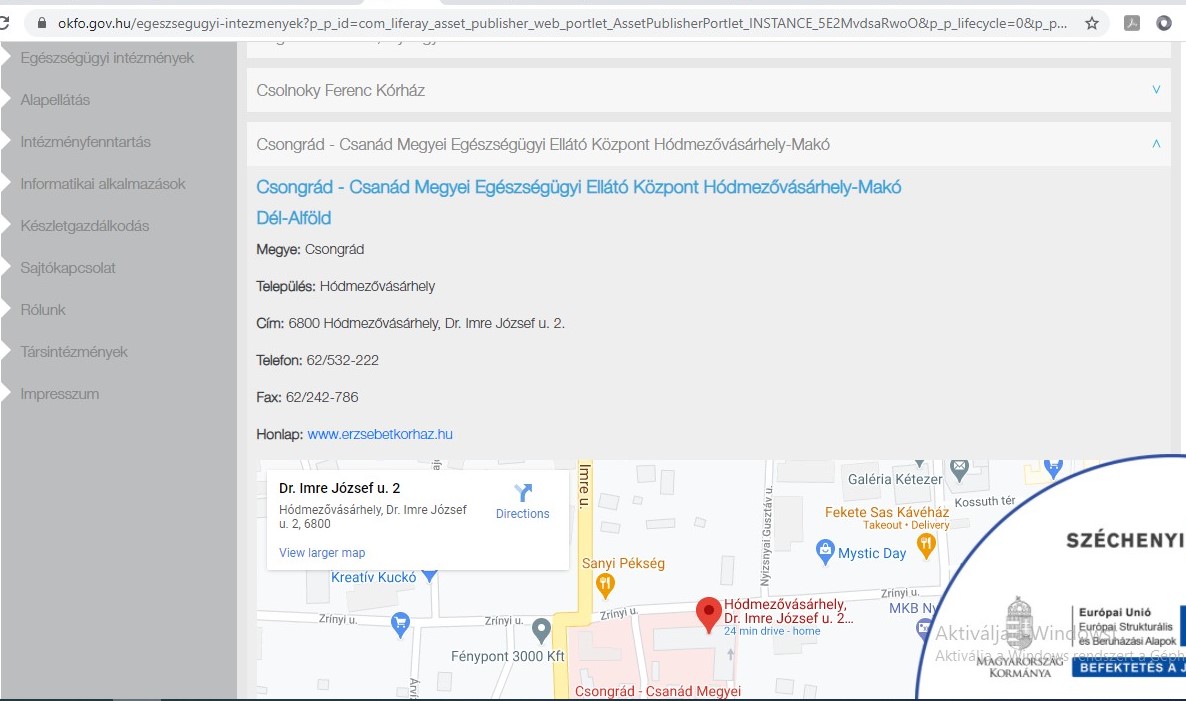Click the Sanyi Pékség restaurant marker

click(604, 583)
